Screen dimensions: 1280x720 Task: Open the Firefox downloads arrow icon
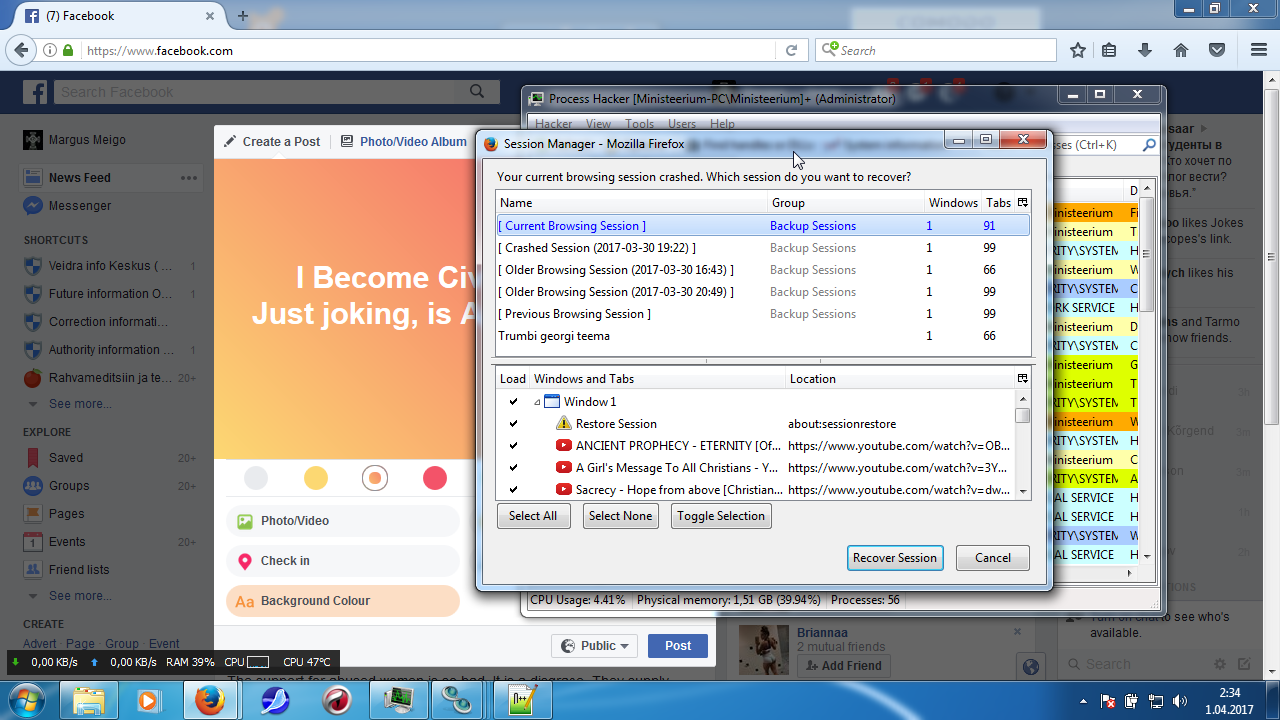pyautogui.click(x=1146, y=50)
